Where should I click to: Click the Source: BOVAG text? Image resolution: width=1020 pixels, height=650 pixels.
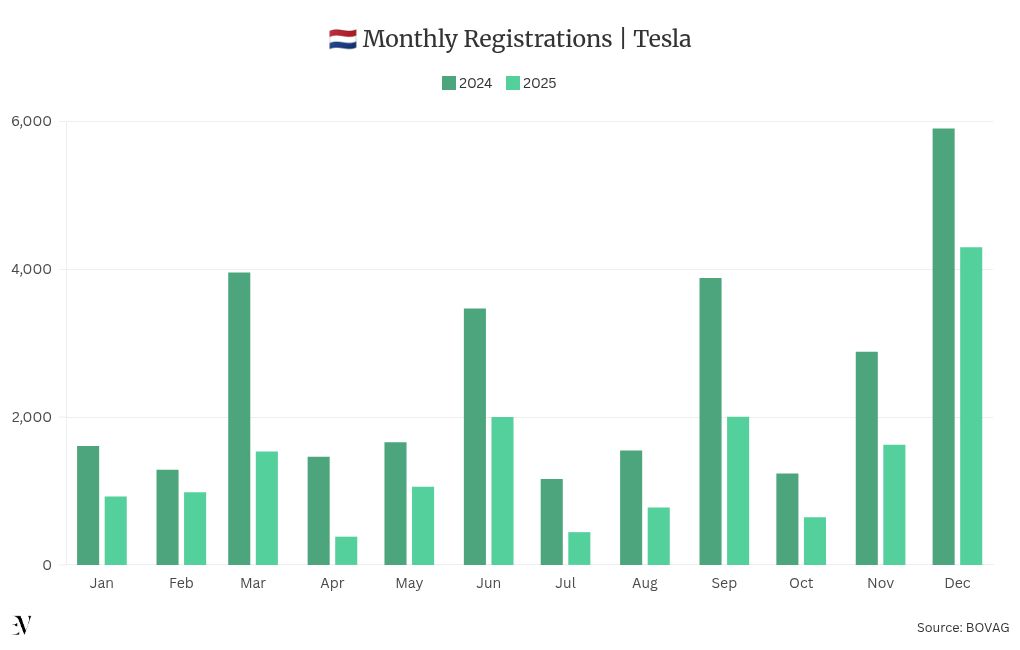coord(962,627)
